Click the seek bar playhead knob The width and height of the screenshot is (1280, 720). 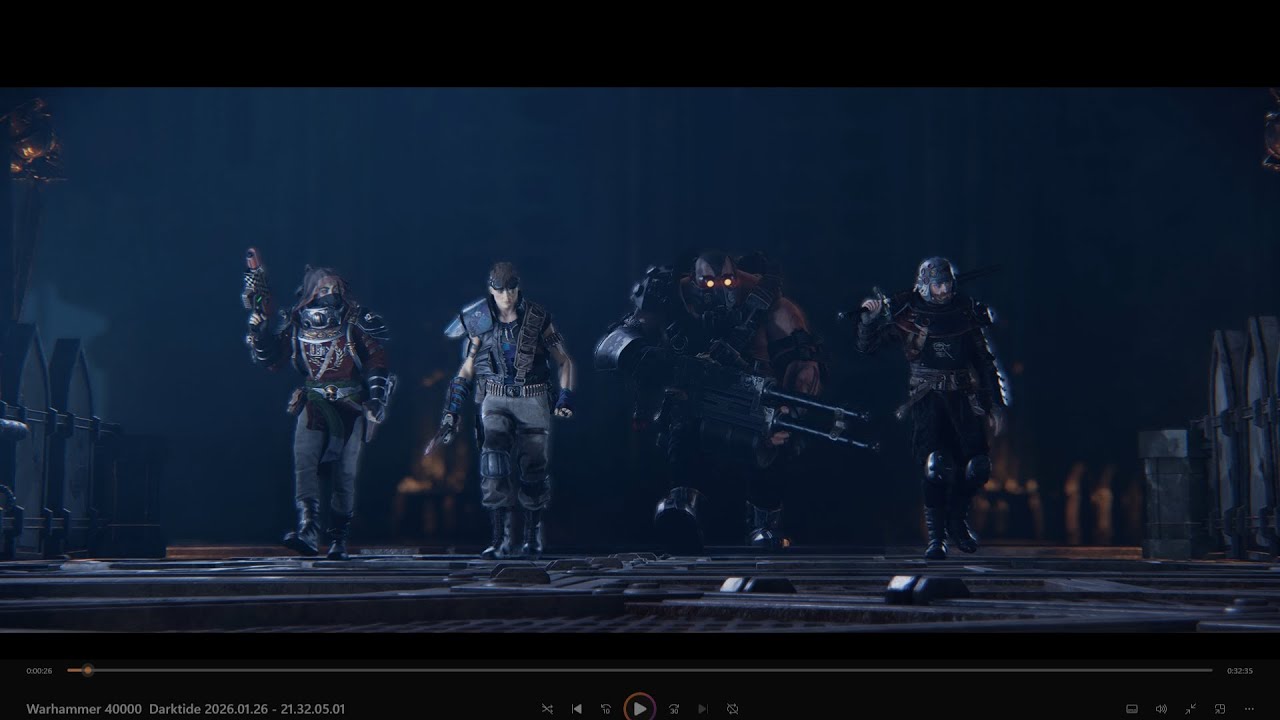click(x=88, y=670)
